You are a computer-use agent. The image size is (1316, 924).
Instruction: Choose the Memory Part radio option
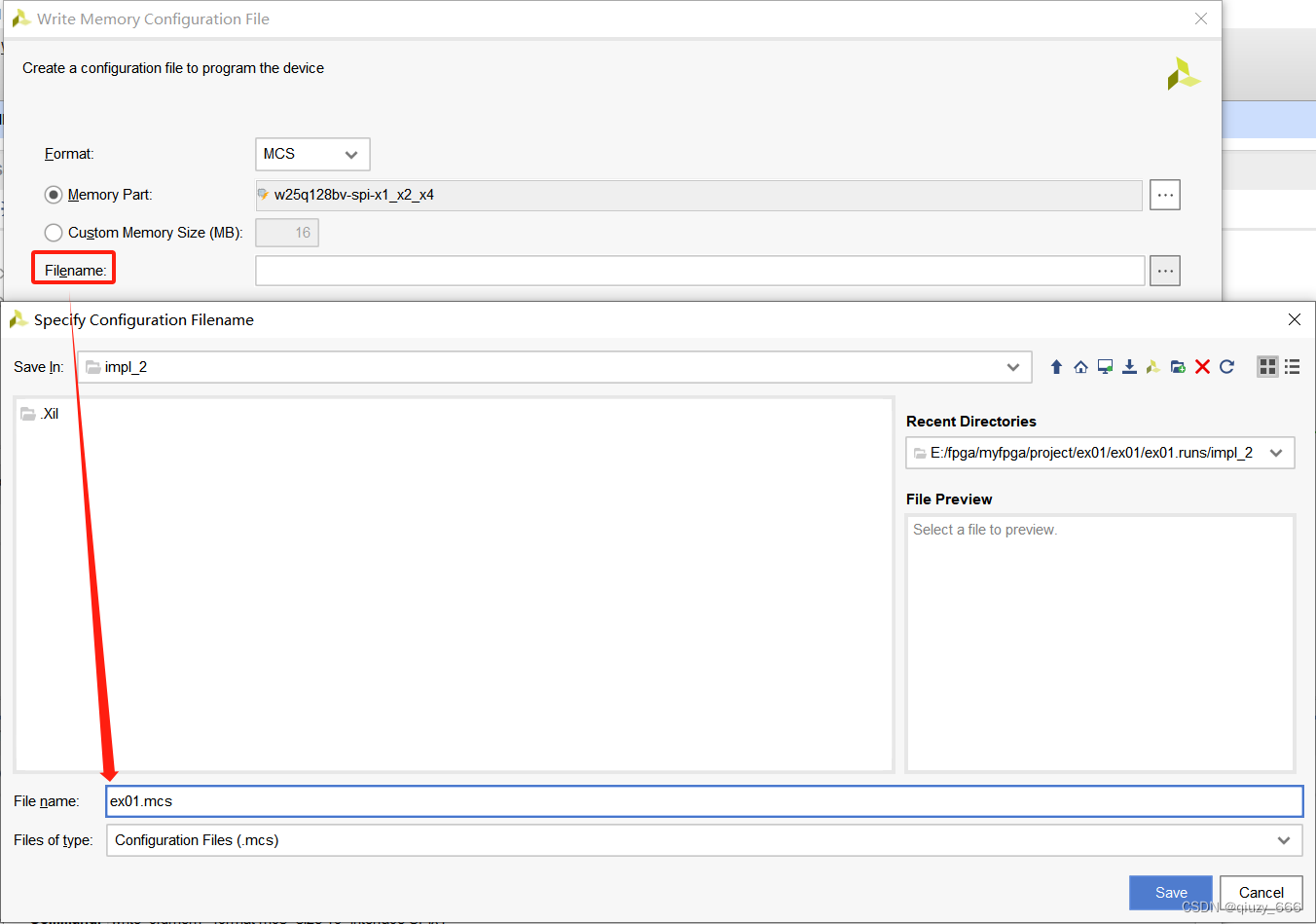coord(54,195)
